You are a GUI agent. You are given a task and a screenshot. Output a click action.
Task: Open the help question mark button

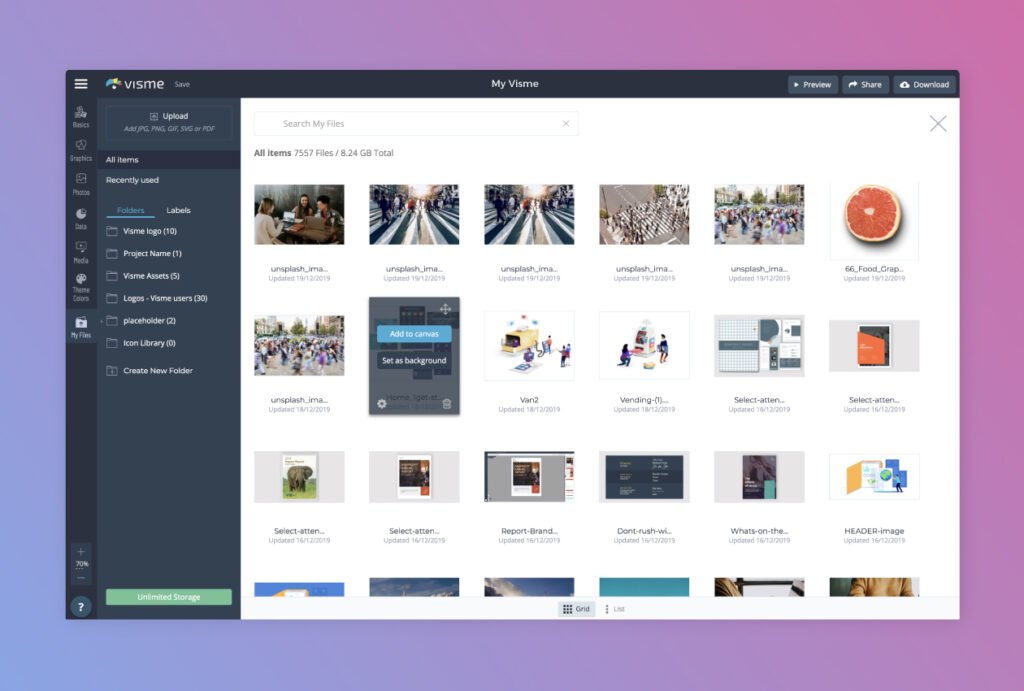pyautogui.click(x=81, y=606)
